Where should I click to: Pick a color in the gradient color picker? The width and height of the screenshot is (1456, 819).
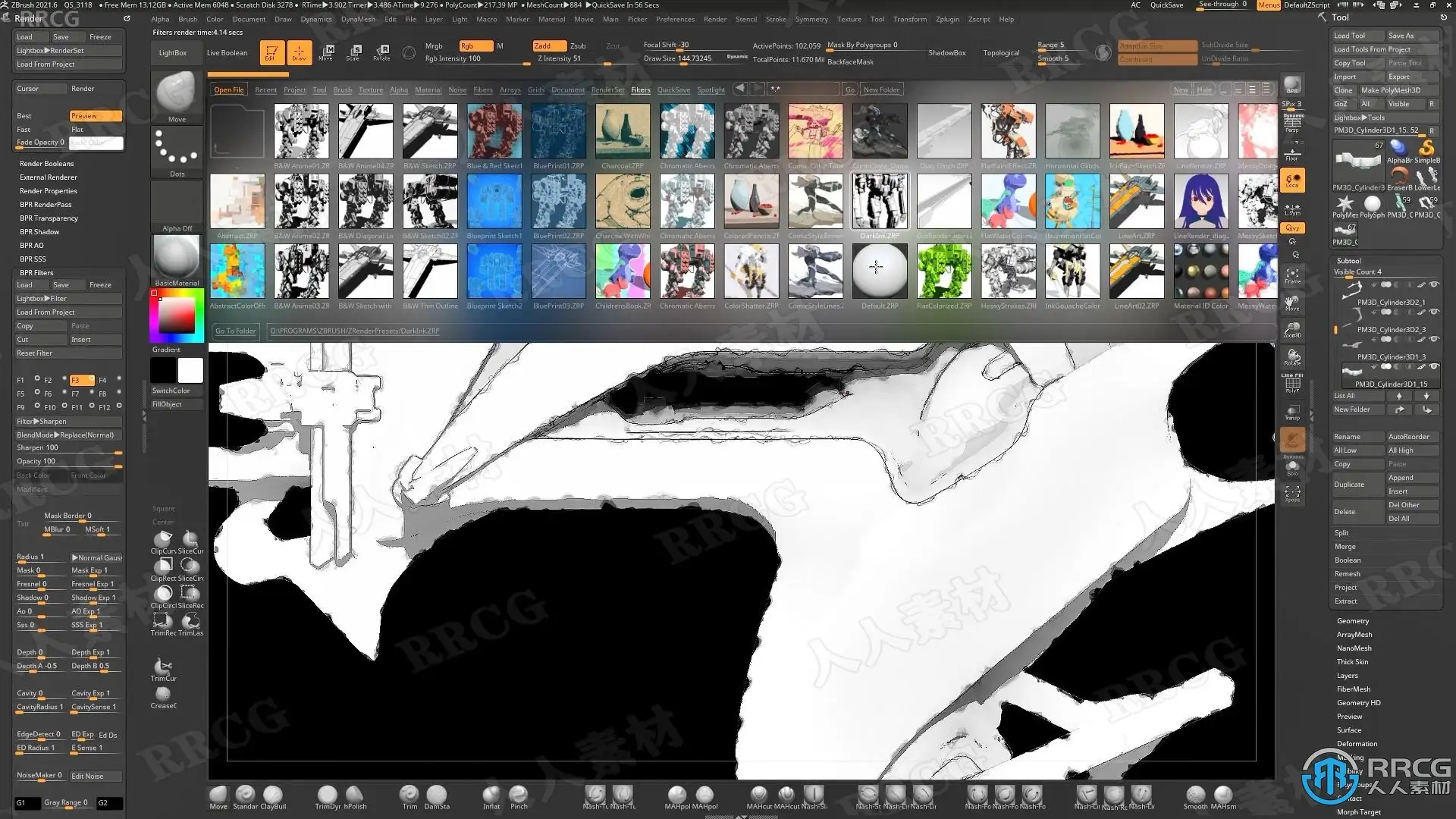click(176, 315)
